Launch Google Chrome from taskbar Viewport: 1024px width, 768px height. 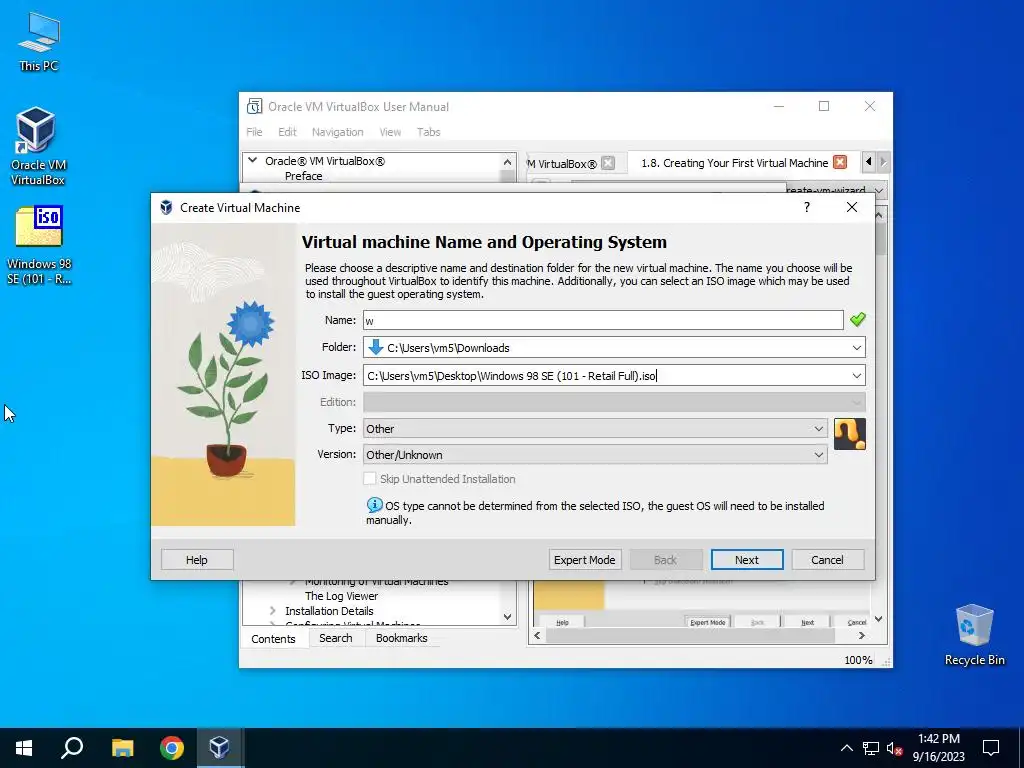point(172,748)
